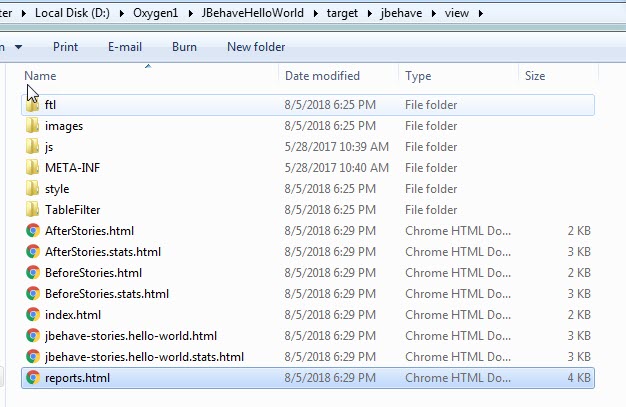Select file name AfterStories.html
The height and width of the screenshot is (407, 626).
tap(89, 231)
